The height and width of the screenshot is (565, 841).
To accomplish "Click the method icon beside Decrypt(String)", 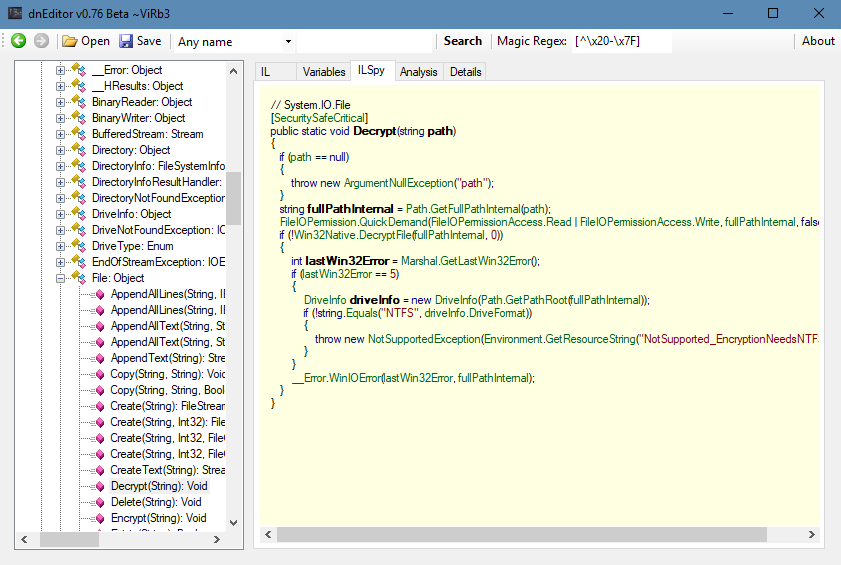I will pos(99,486).
